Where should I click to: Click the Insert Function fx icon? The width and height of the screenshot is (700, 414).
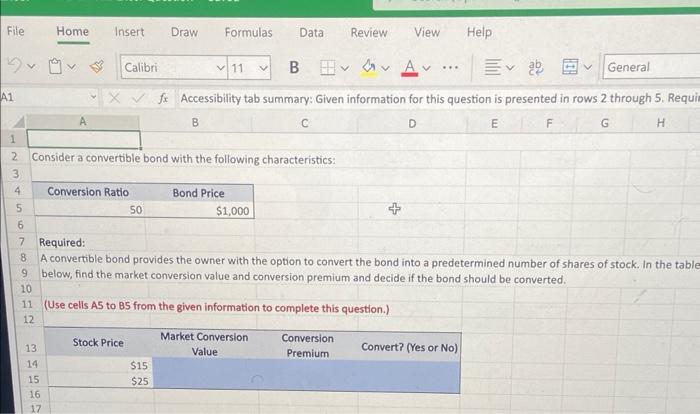click(x=163, y=98)
